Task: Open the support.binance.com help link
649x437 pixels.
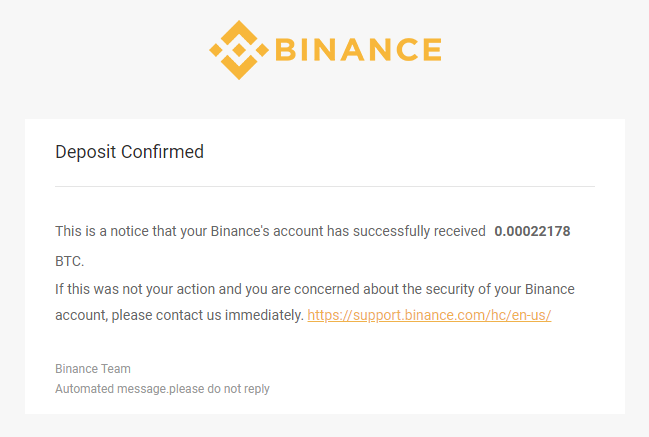Action: click(429, 315)
